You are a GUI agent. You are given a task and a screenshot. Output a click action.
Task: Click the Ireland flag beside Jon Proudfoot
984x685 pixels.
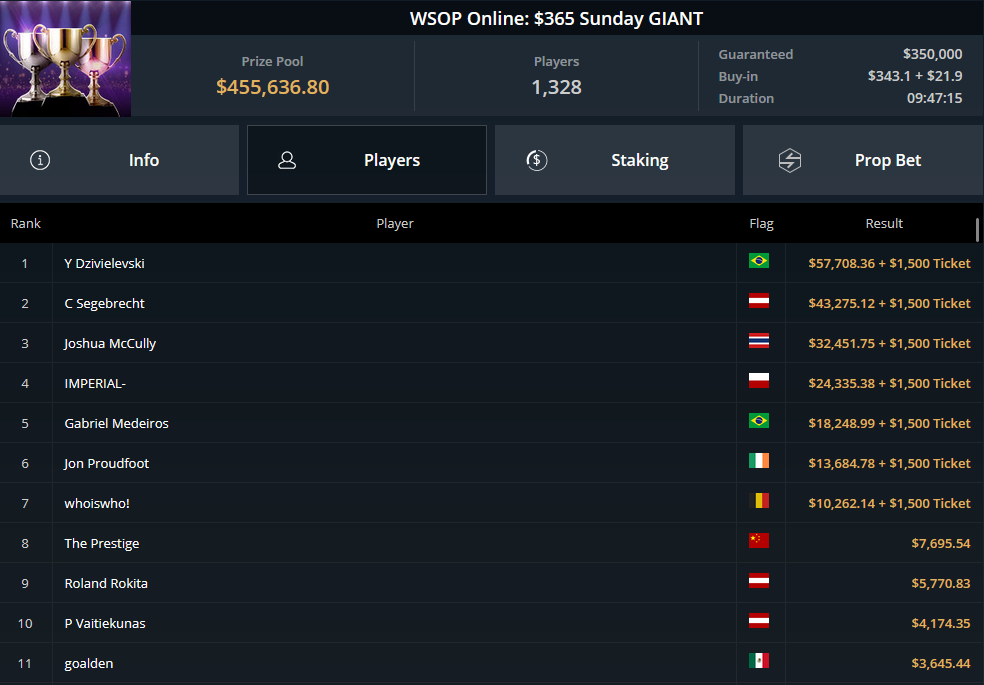pyautogui.click(x=759, y=460)
